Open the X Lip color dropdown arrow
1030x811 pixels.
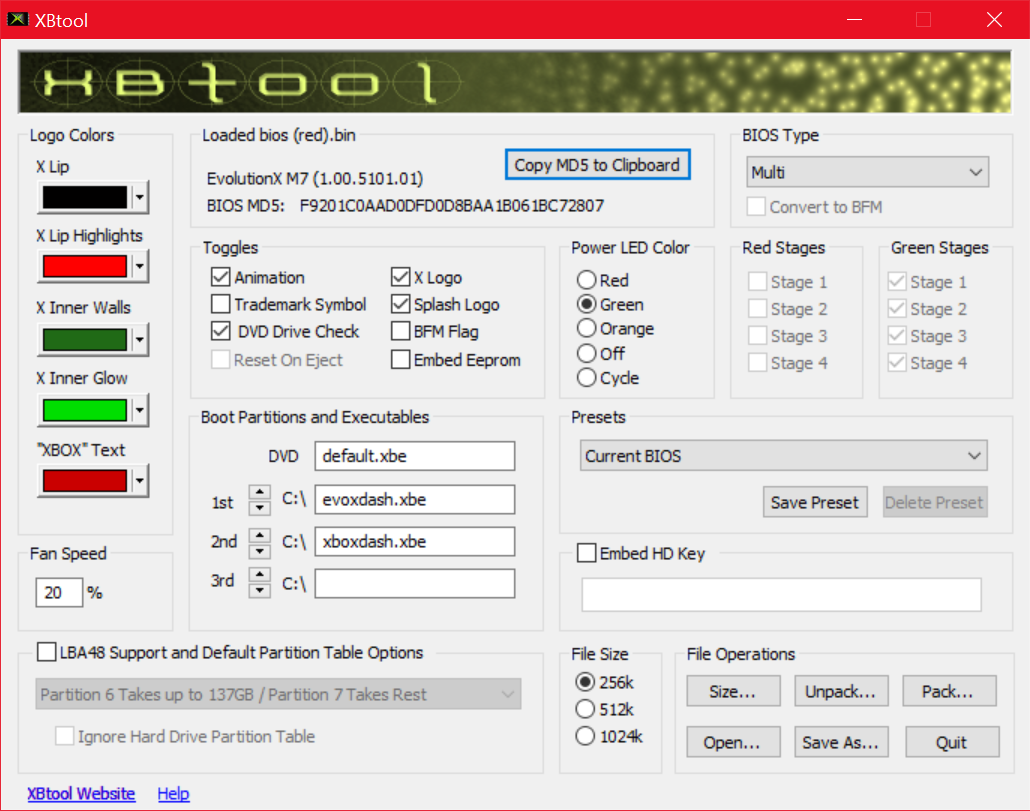pyautogui.click(x=140, y=197)
